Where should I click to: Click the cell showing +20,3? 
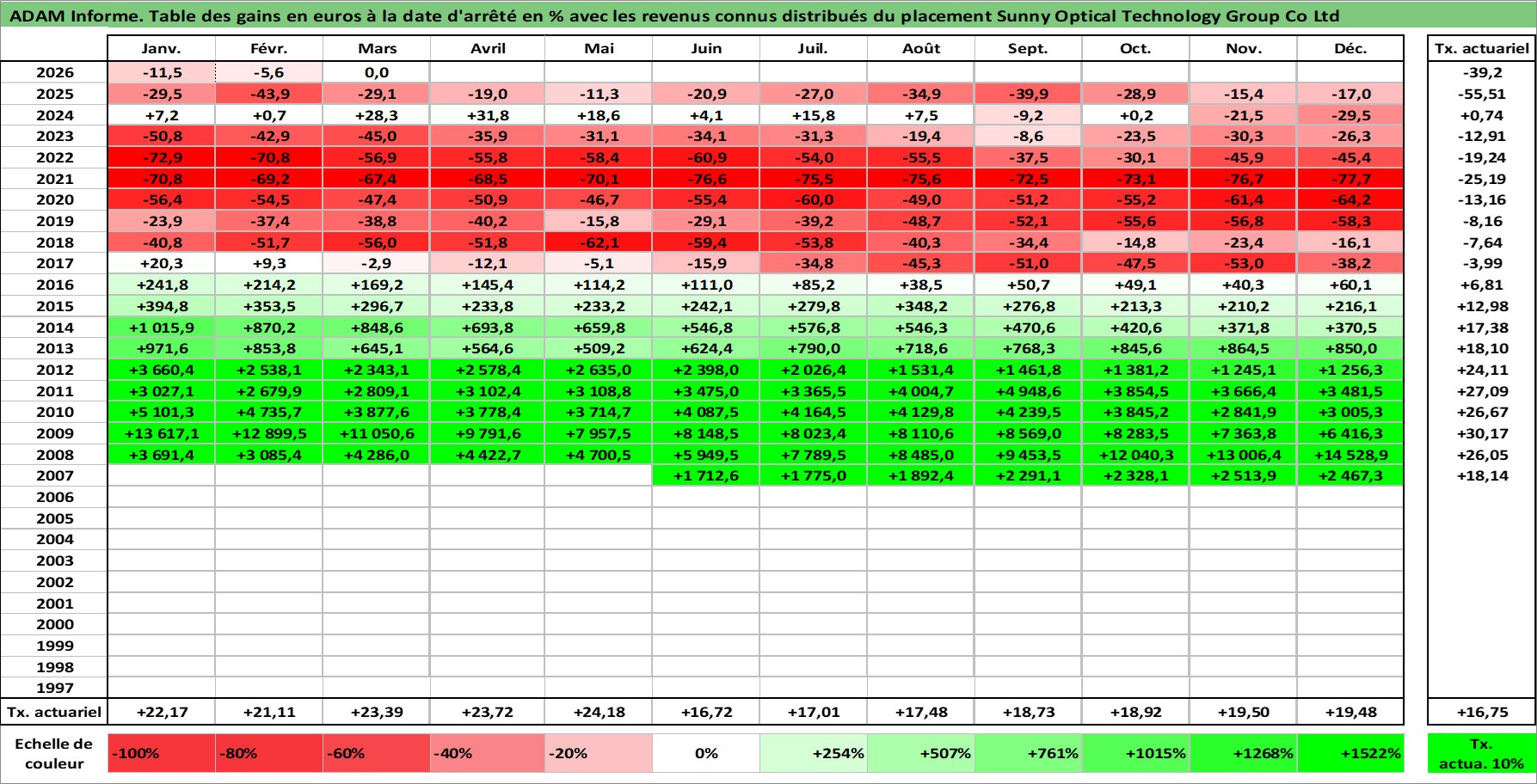click(162, 263)
